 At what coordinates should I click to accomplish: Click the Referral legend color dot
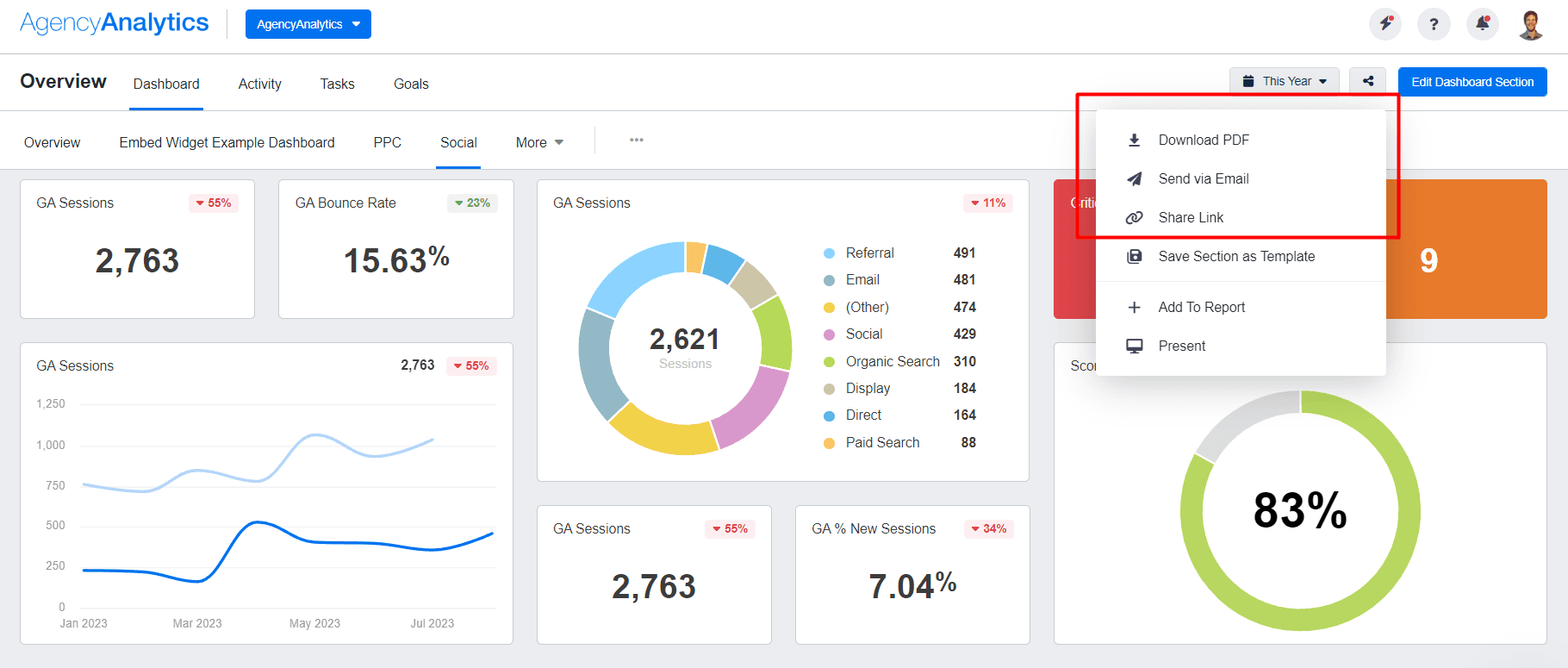pyautogui.click(x=829, y=253)
